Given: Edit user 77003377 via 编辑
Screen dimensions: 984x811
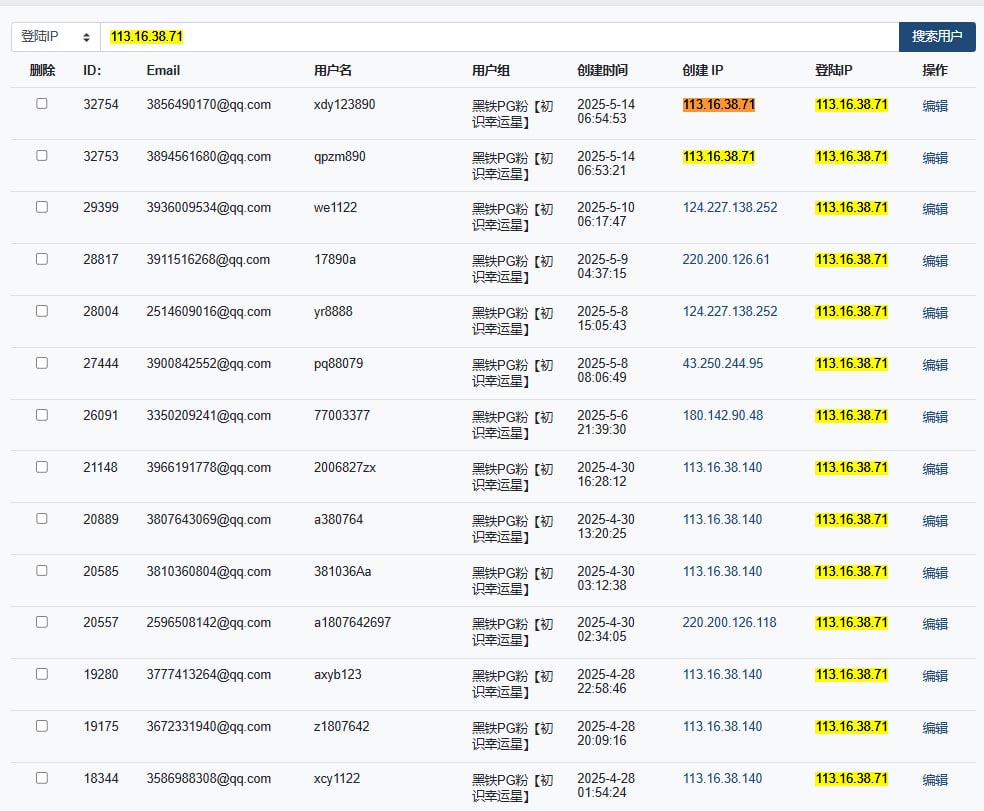Looking at the screenshot, I should 935,417.
